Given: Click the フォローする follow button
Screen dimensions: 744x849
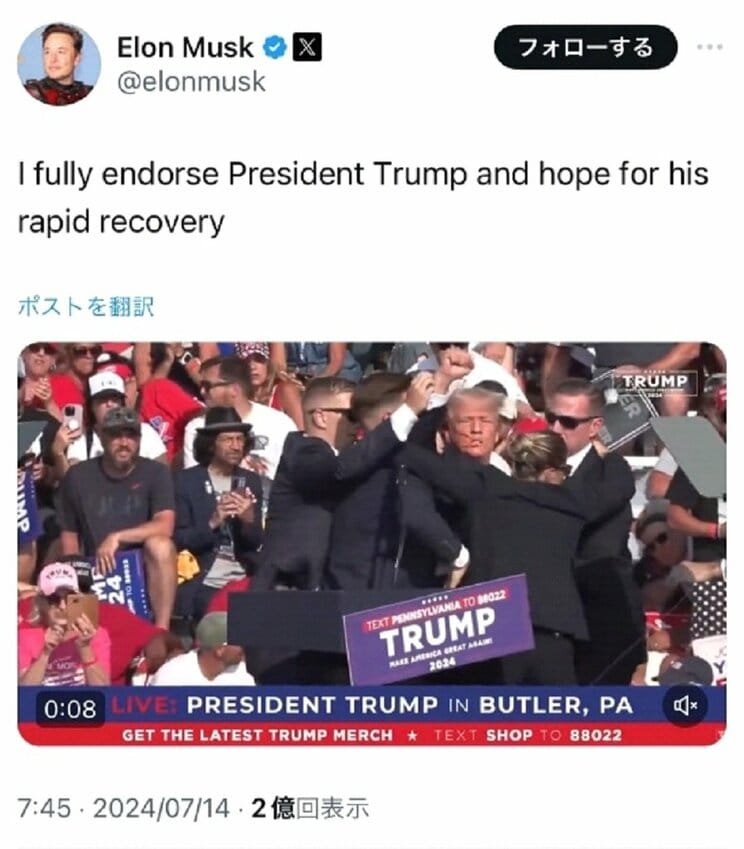Looking at the screenshot, I should tap(585, 47).
